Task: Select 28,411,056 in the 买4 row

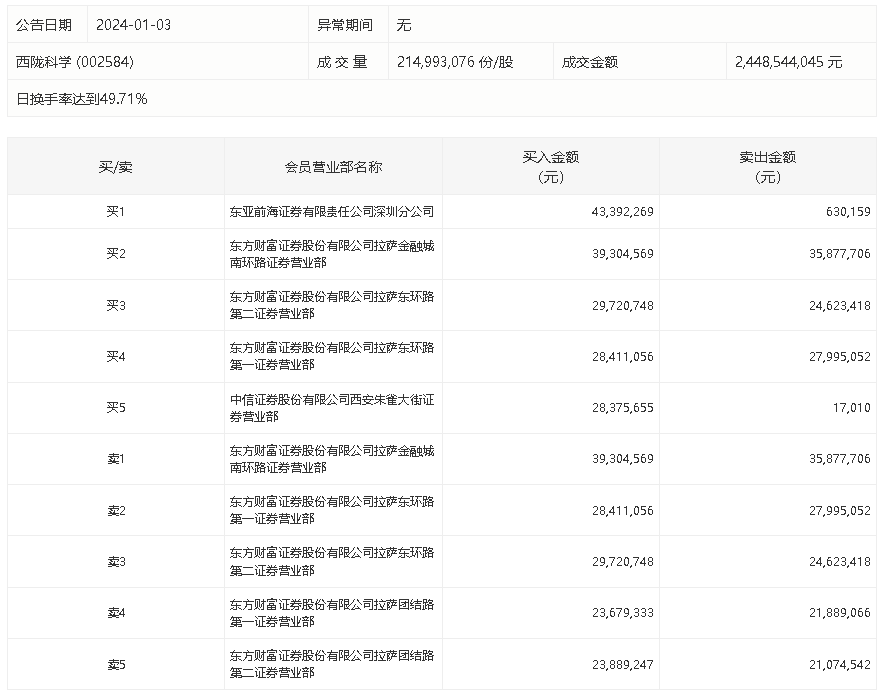Action: (x=622, y=356)
